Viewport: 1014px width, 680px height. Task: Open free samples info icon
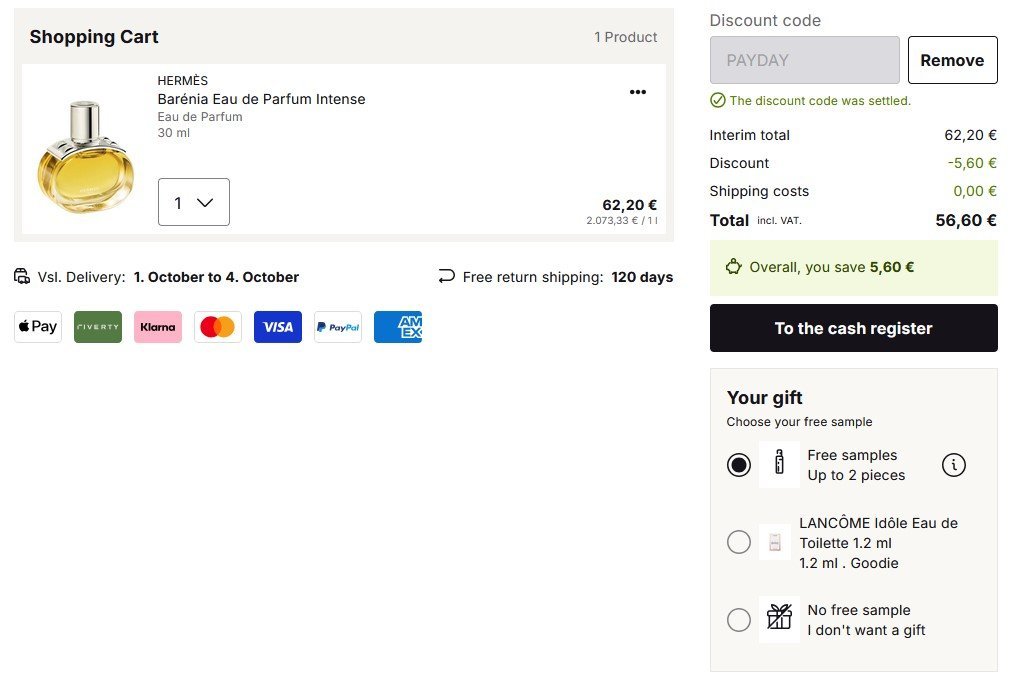[x=954, y=465]
